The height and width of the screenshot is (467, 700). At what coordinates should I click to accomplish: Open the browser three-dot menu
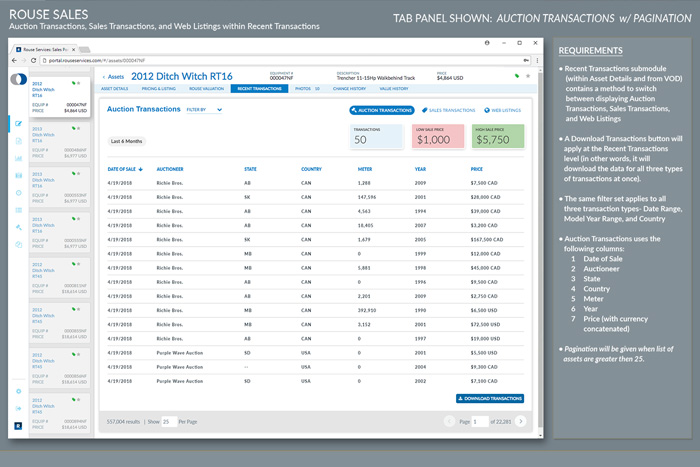click(537, 60)
